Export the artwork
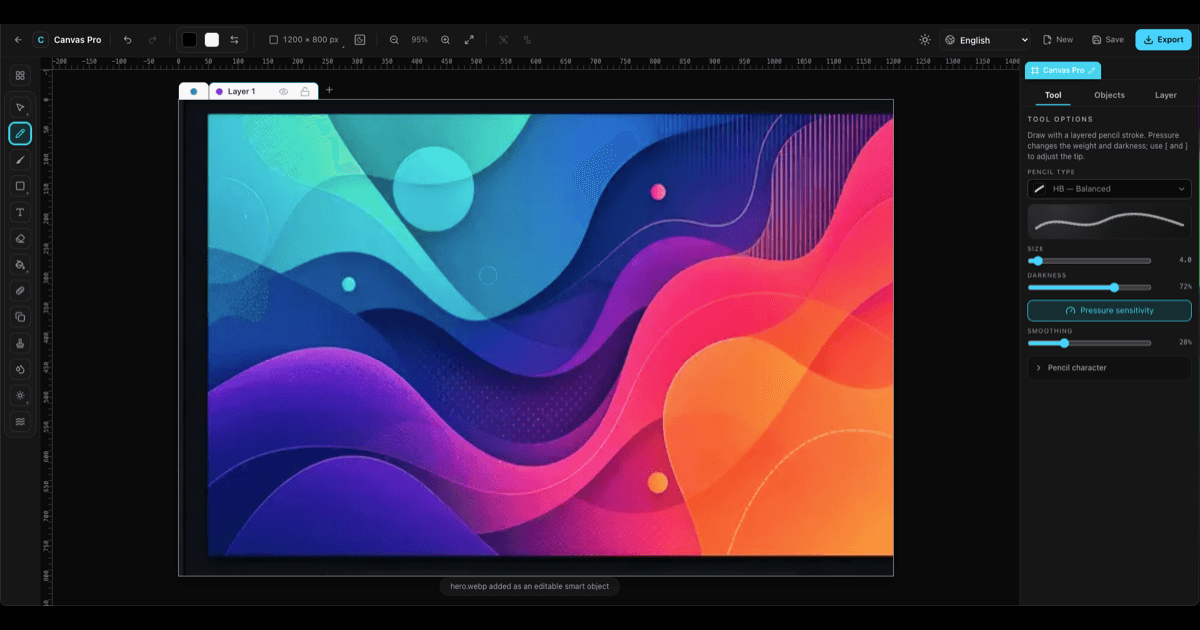Screen dimensions: 1200x630 tap(1163, 40)
